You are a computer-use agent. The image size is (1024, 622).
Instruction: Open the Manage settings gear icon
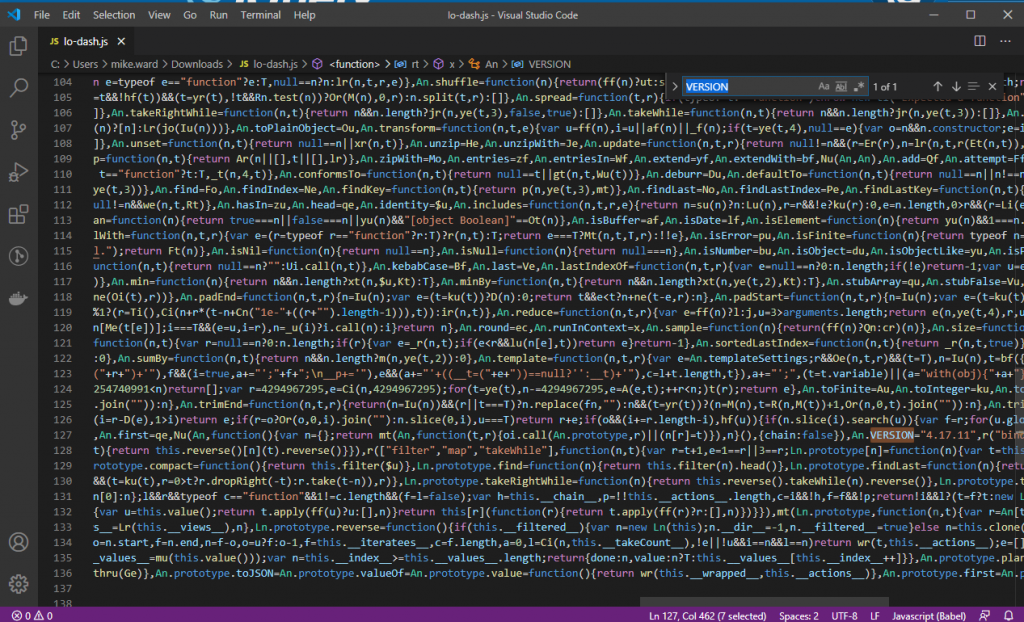pyautogui.click(x=17, y=583)
